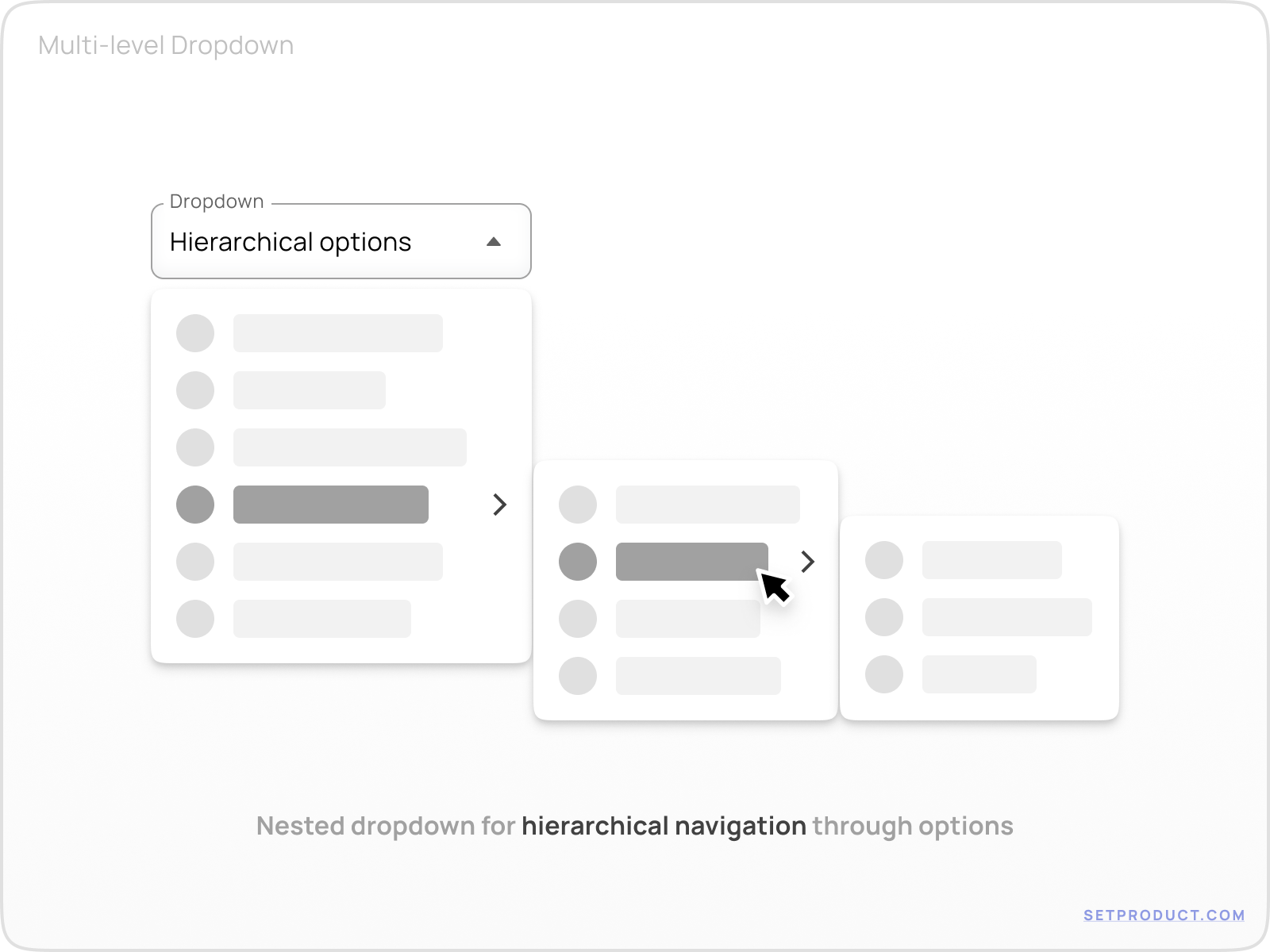This screenshot has height=952, width=1270.
Task: Click the last circle icon in third submenu
Action: 884,674
